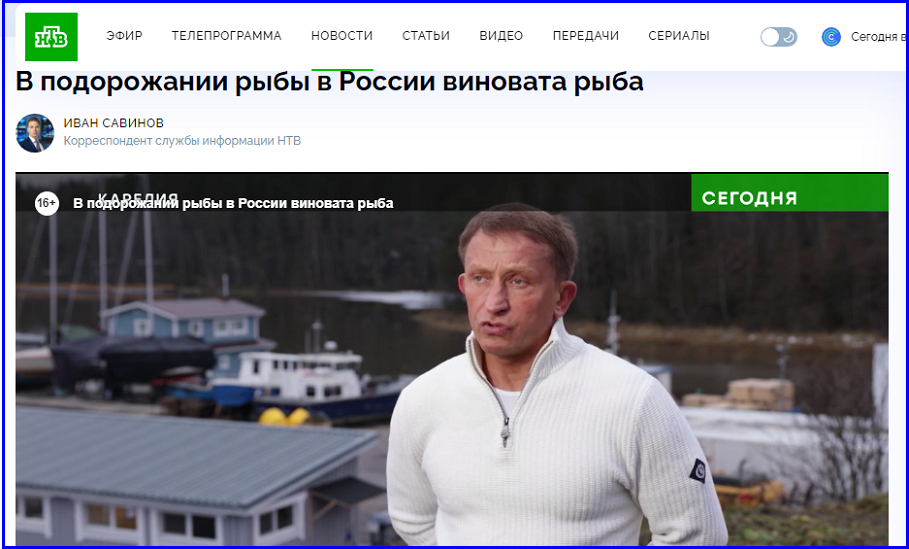The image size is (909, 549).
Task: Toggle the dark mode moon switch
Action: tap(779, 37)
